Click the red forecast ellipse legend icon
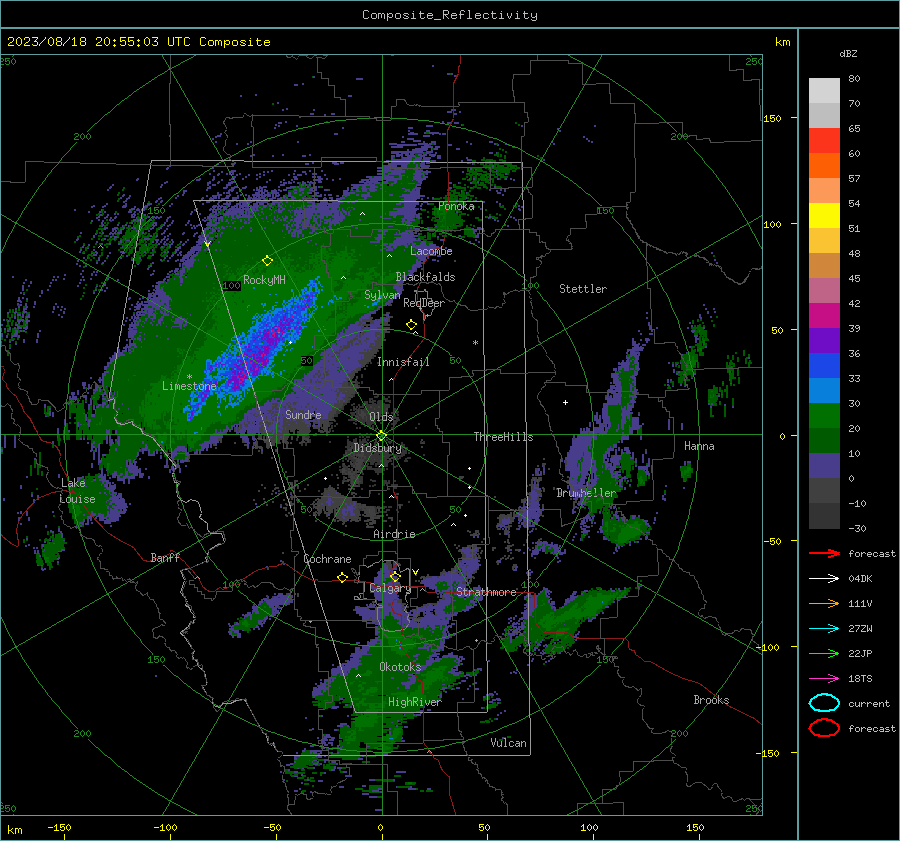 (824, 728)
